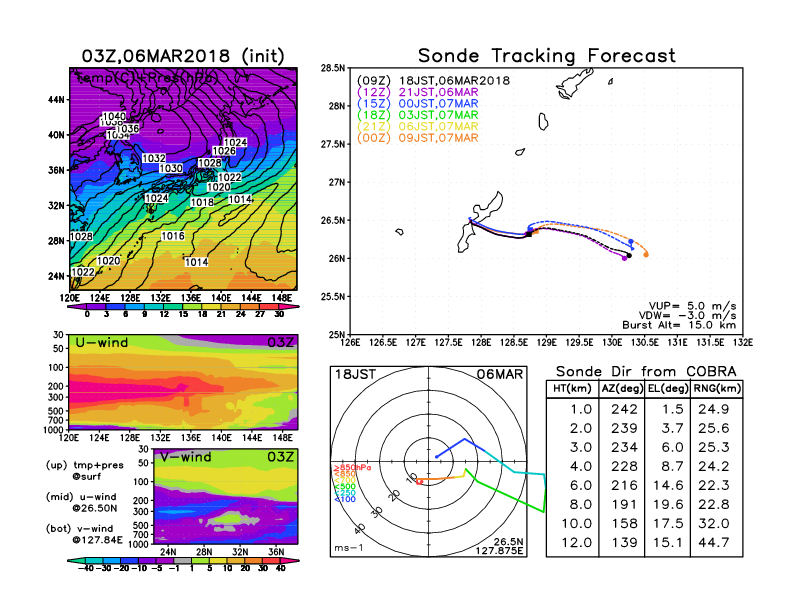Click the "(mid) u-wind @26.50N" caption
The image size is (792, 612).
(x=82, y=502)
